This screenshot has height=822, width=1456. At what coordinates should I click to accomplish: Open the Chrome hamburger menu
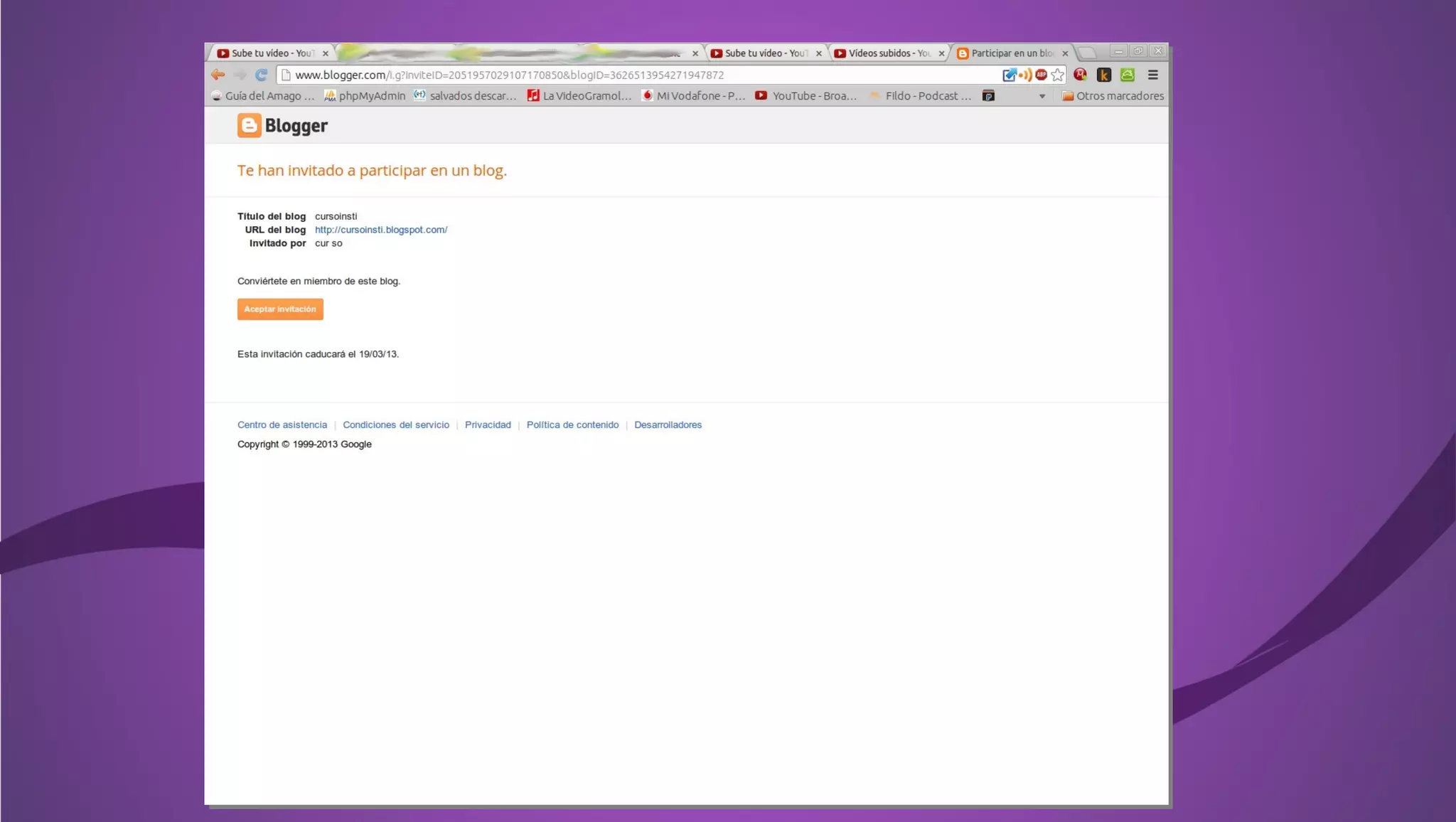pyautogui.click(x=1153, y=75)
